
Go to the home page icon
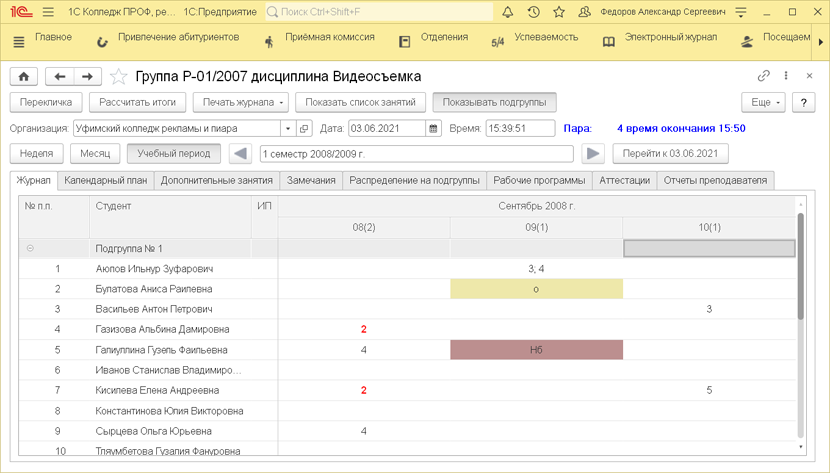[23, 77]
